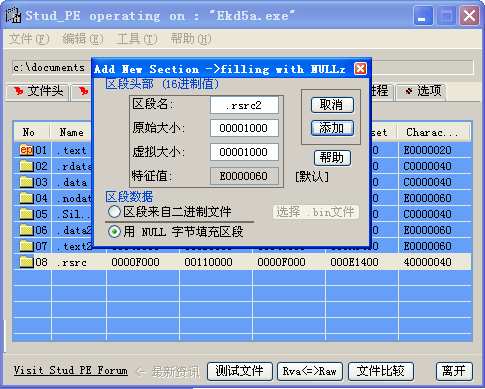Switch to the 选项 tab
Image resolution: width=485 pixels, height=389 pixels.
(421, 91)
